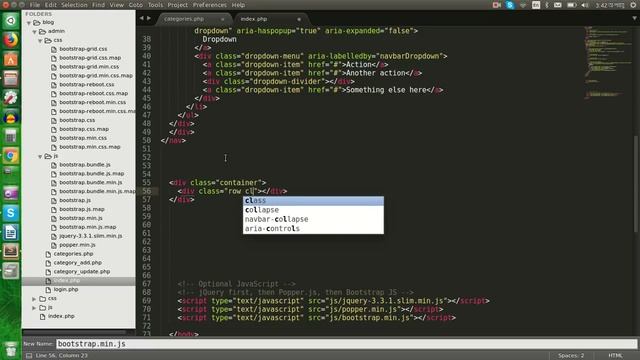Open the Goto menu
Image resolution: width=640 pixels, height=360 pixels.
coord(136,5)
